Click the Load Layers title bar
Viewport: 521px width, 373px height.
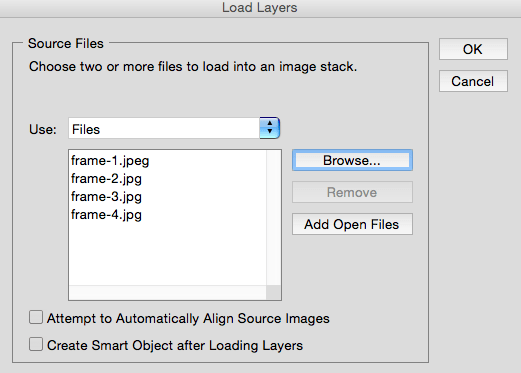(x=260, y=8)
